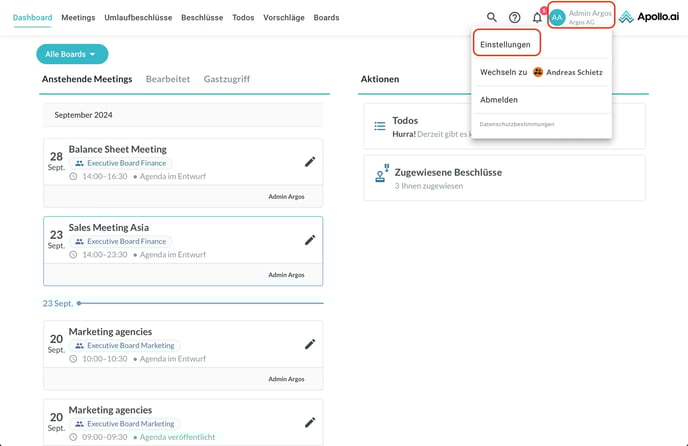Viewport: 688px width, 446px height.
Task: Edit the Balance Sheet Meeting with pencil icon
Action: coord(310,162)
